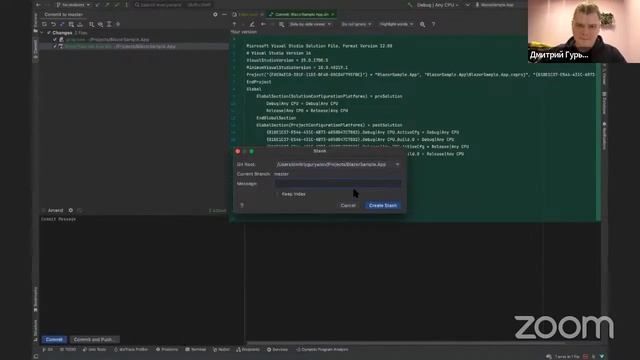Go to previous difference up arrow
This screenshot has width=640, height=360.
tap(234, 24)
